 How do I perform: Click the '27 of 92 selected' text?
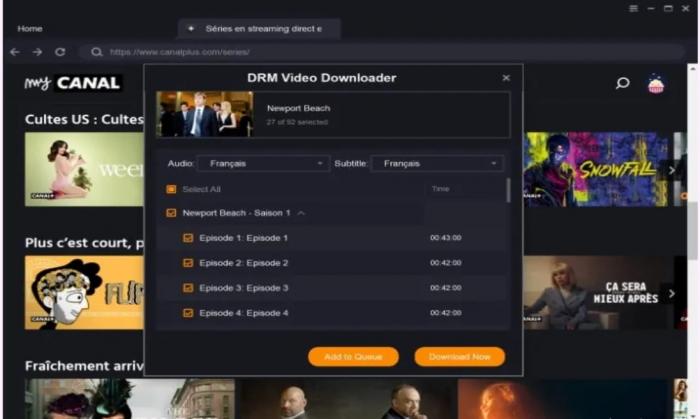tap(297, 122)
